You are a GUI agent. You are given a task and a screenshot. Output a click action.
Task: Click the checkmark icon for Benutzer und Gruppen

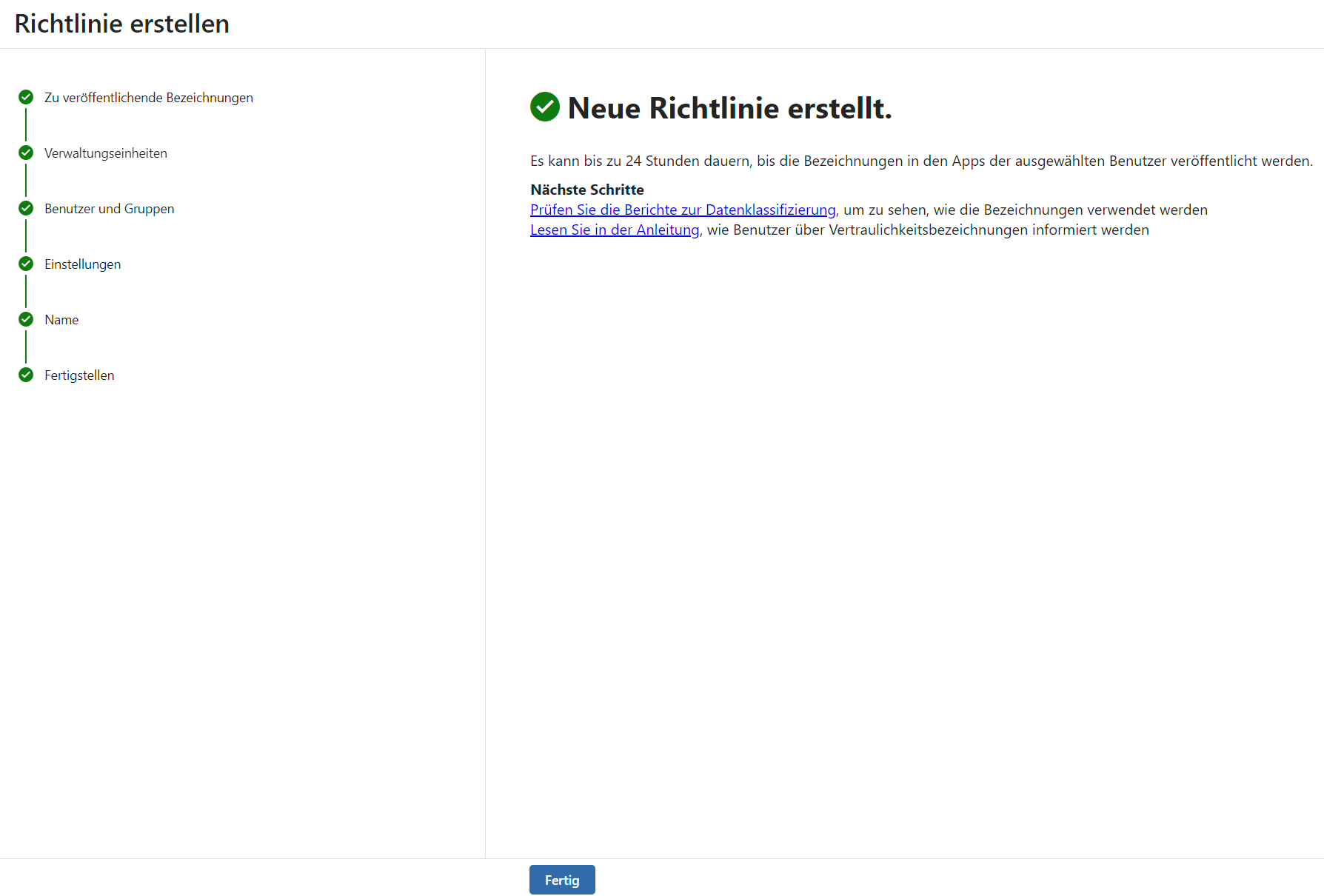pos(26,208)
